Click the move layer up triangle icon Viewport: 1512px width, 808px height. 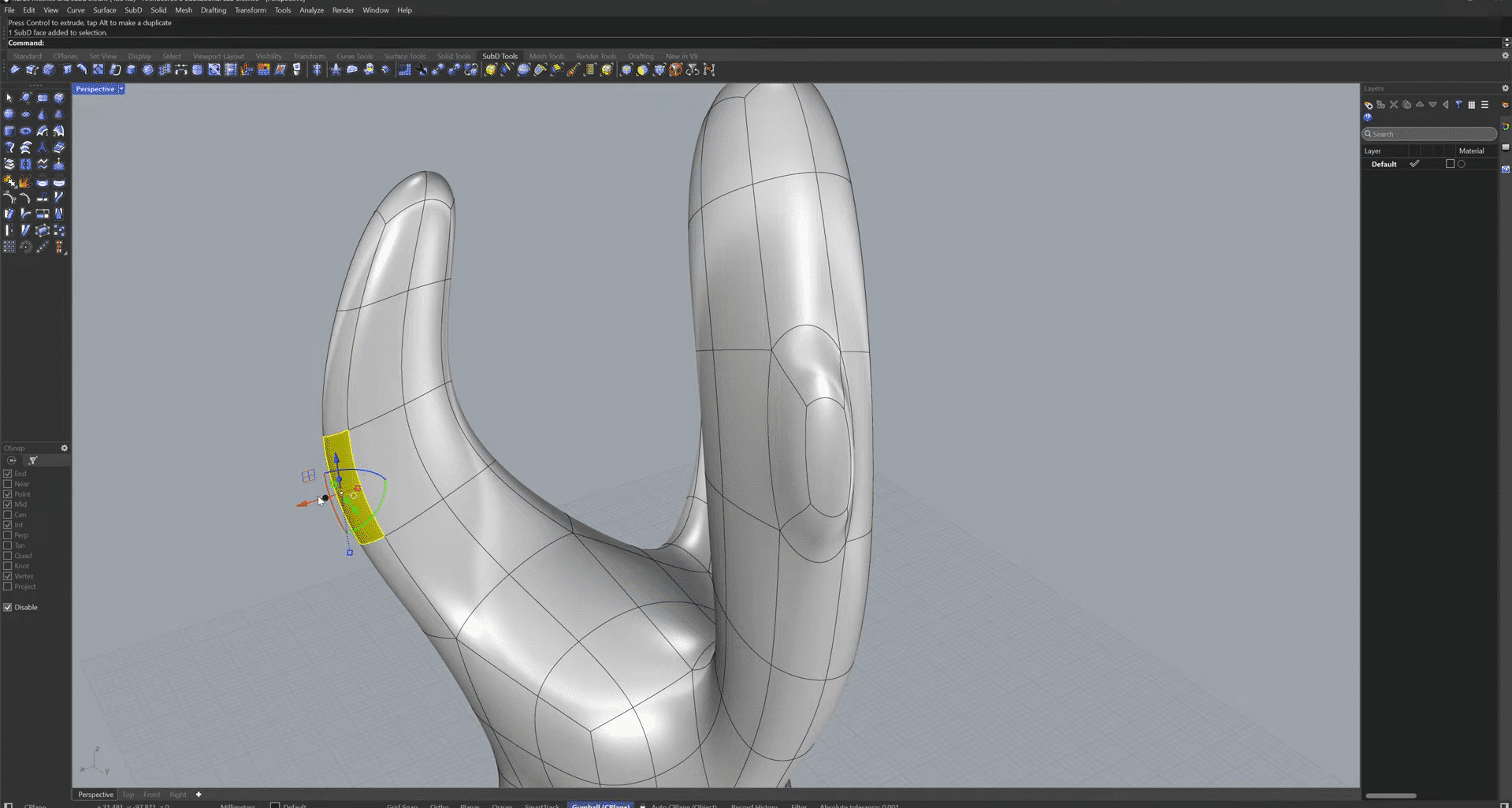pyautogui.click(x=1420, y=105)
